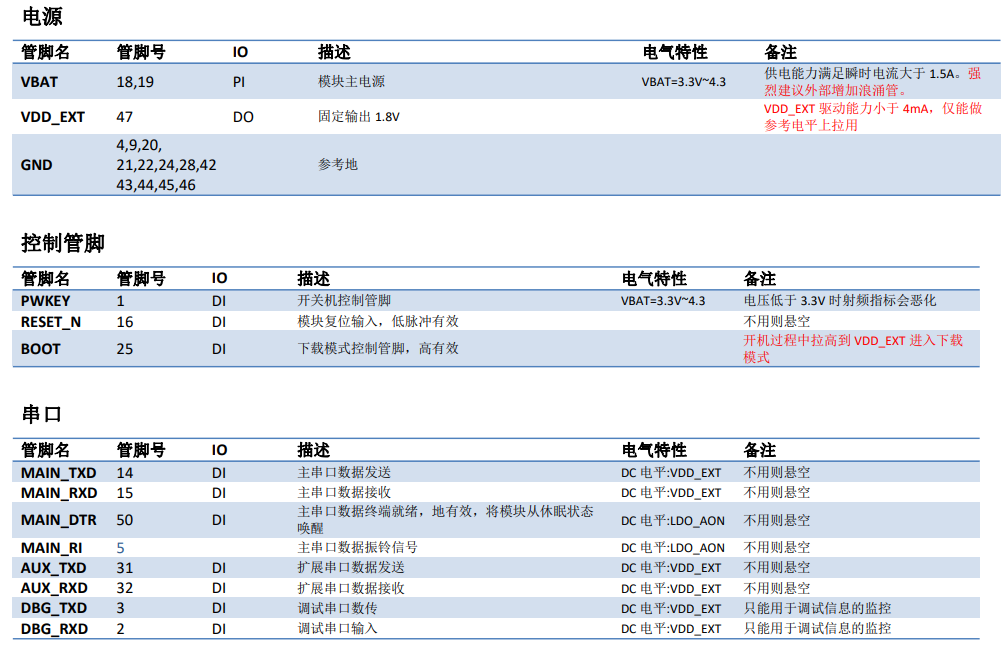Viewport: 1003px width, 650px height.
Task: Select the PI value in the VBAT row
Action: 239,82
